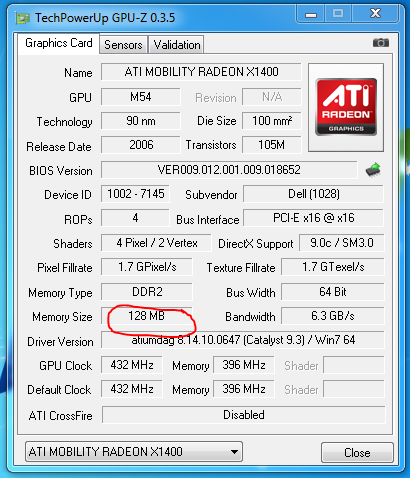410x478 pixels.
Task: Click the DirectX Support field 9.0c / SM3.0
Action: click(x=342, y=243)
